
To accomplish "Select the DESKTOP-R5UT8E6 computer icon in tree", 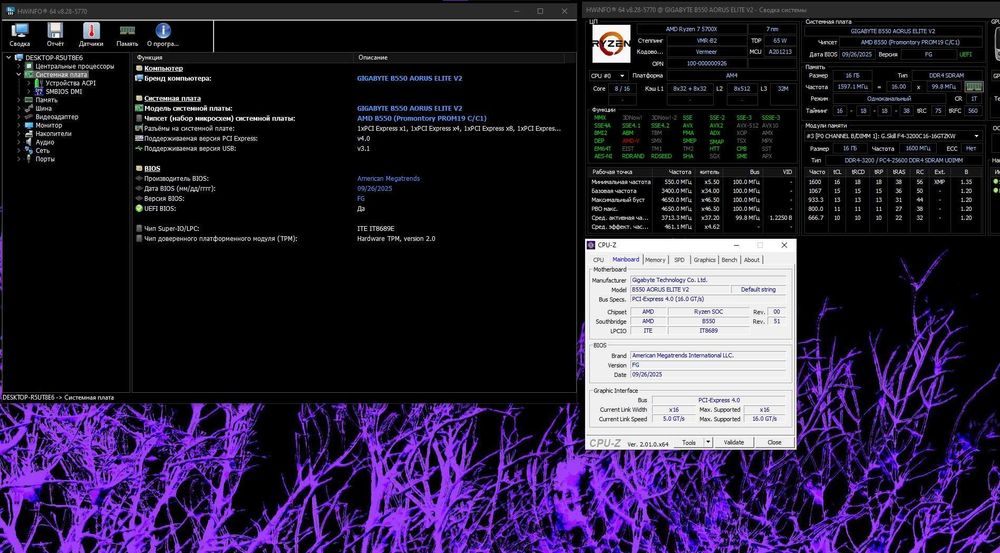I will point(19,57).
